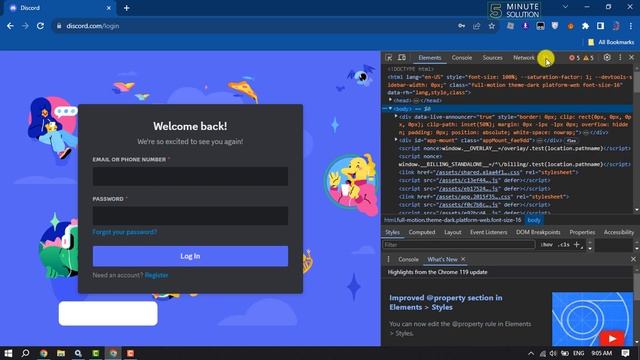Open the notification center icon
The width and height of the screenshot is (640, 360).
pyautogui.click(x=625, y=353)
